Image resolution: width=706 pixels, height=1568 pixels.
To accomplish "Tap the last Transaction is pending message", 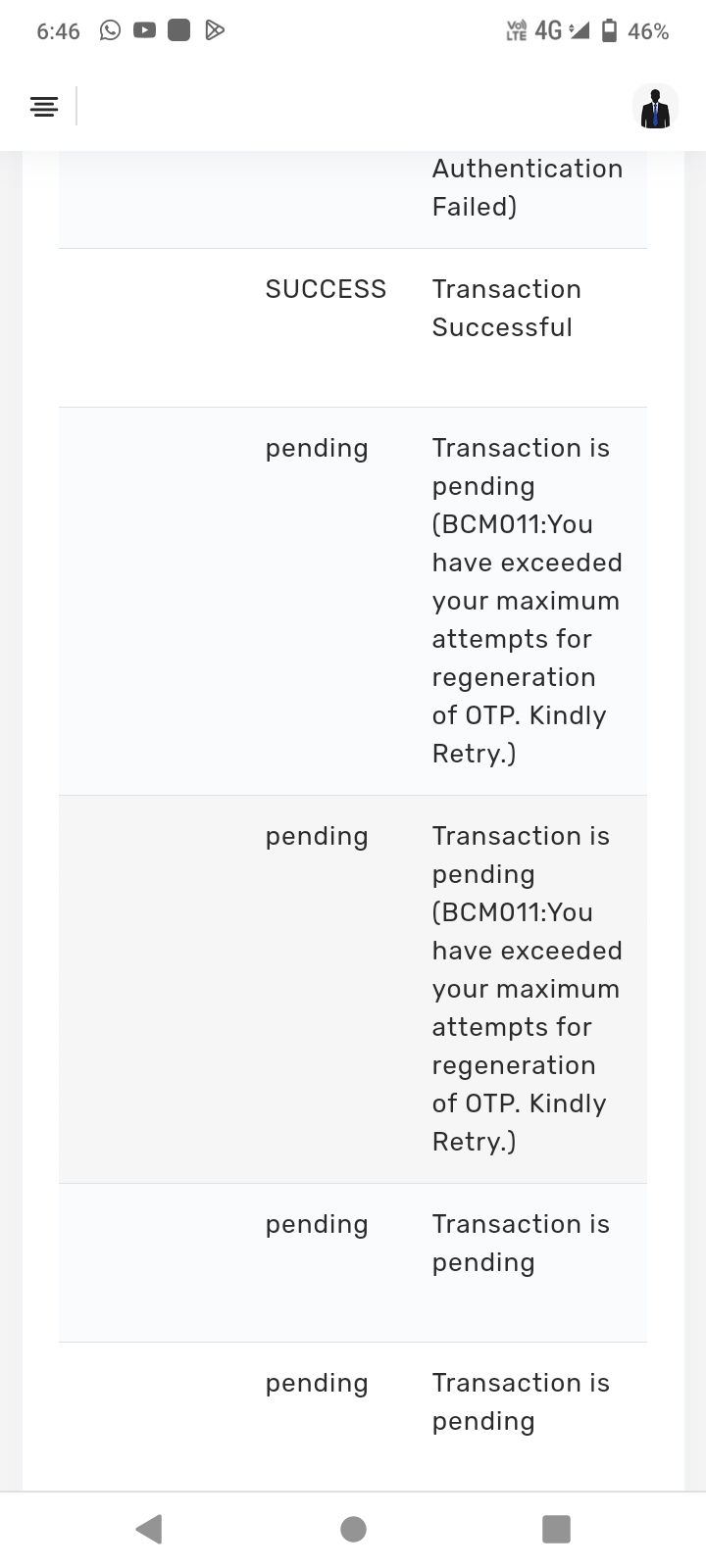I will (x=521, y=1401).
